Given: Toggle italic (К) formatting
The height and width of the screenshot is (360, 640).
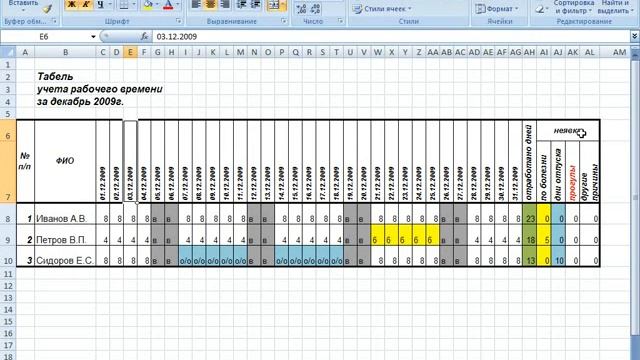Looking at the screenshot, I should 86,4.
